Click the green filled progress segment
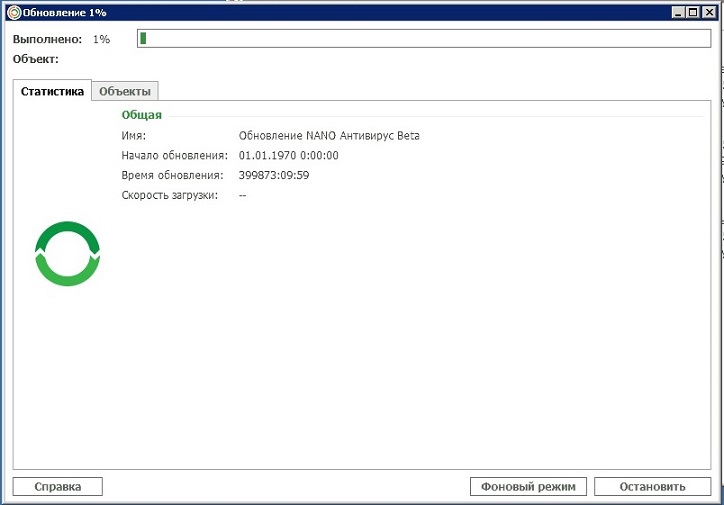The height and width of the screenshot is (505, 724). tap(143, 39)
